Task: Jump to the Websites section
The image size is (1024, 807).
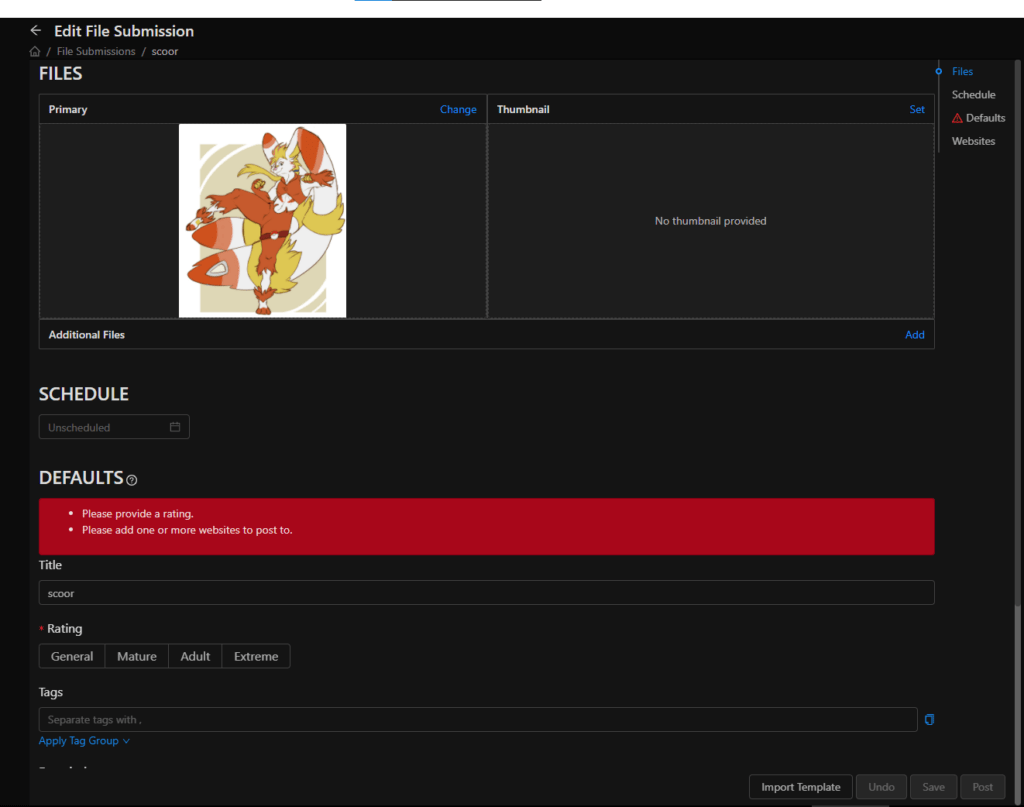Action: coord(973,141)
